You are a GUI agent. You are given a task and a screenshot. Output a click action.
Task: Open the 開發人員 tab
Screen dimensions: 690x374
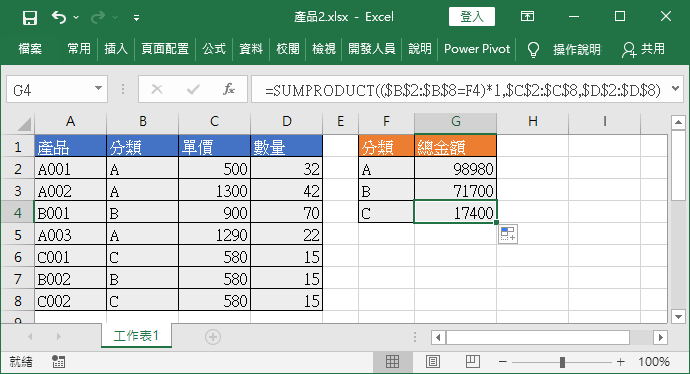372,48
